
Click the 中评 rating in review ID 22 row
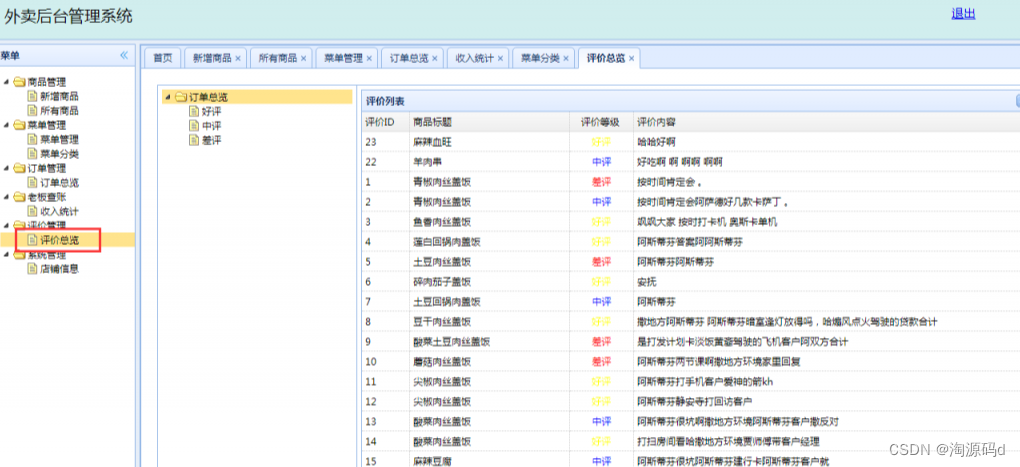pos(601,161)
